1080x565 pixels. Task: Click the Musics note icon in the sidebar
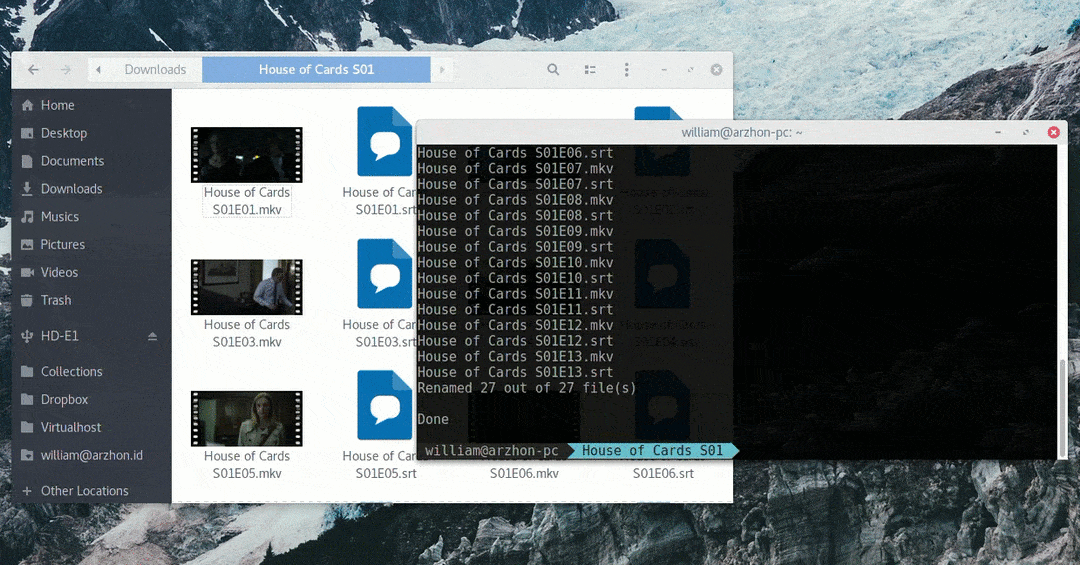click(27, 216)
